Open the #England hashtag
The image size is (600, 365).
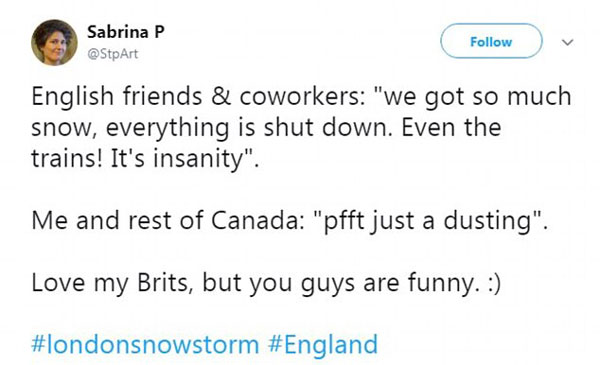point(323,344)
